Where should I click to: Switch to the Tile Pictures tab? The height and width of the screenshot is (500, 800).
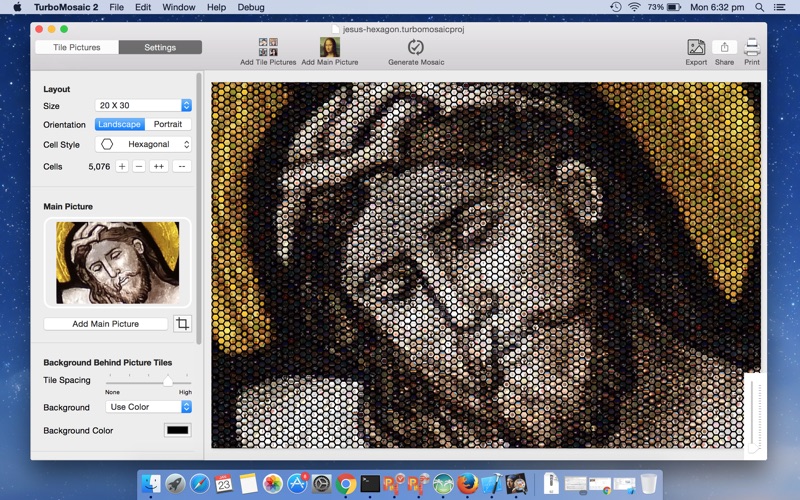click(77, 47)
